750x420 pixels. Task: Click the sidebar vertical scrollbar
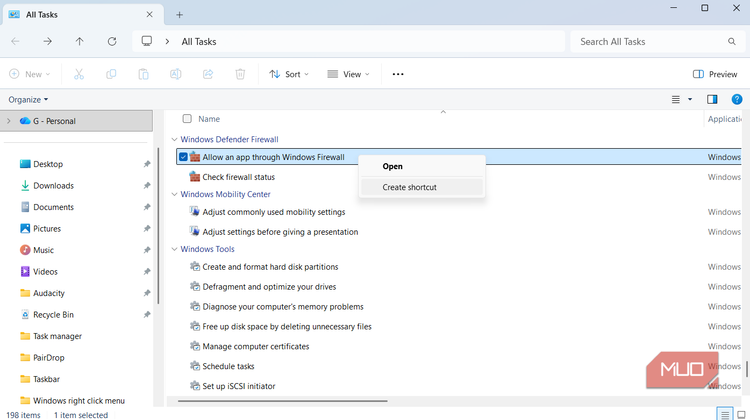click(x=158, y=225)
